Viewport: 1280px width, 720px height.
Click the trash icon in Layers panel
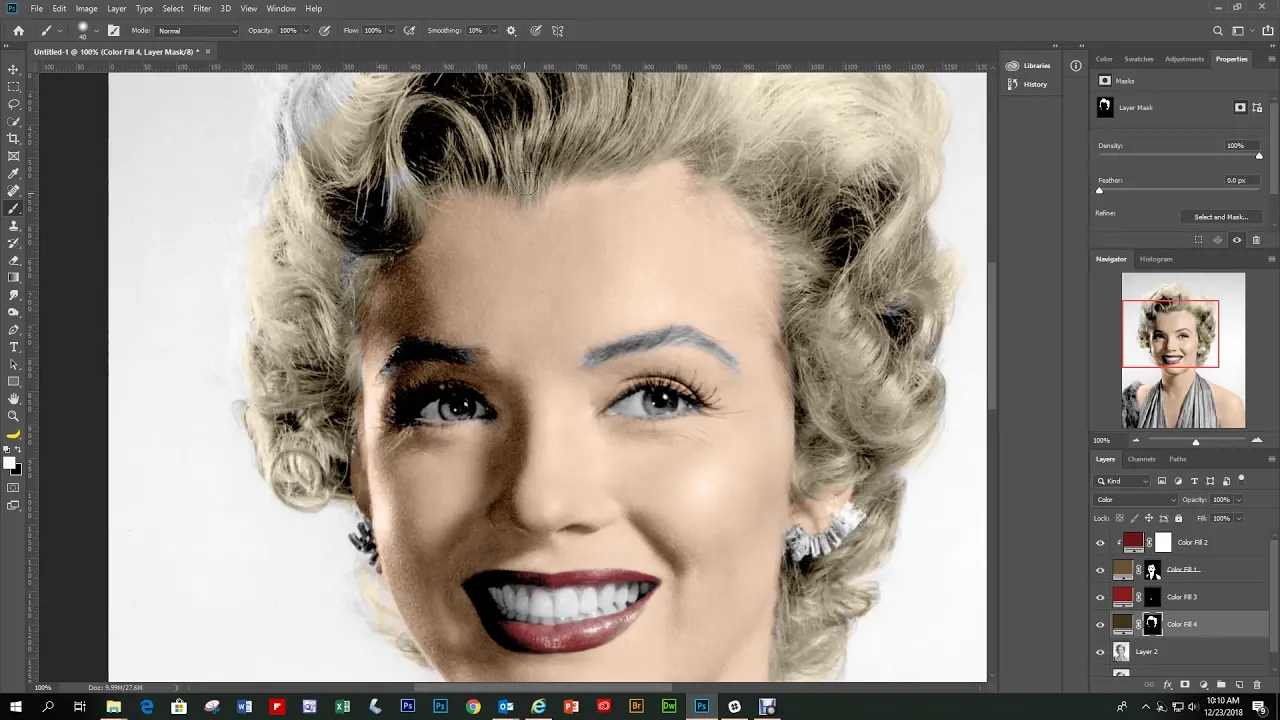pos(1257,685)
